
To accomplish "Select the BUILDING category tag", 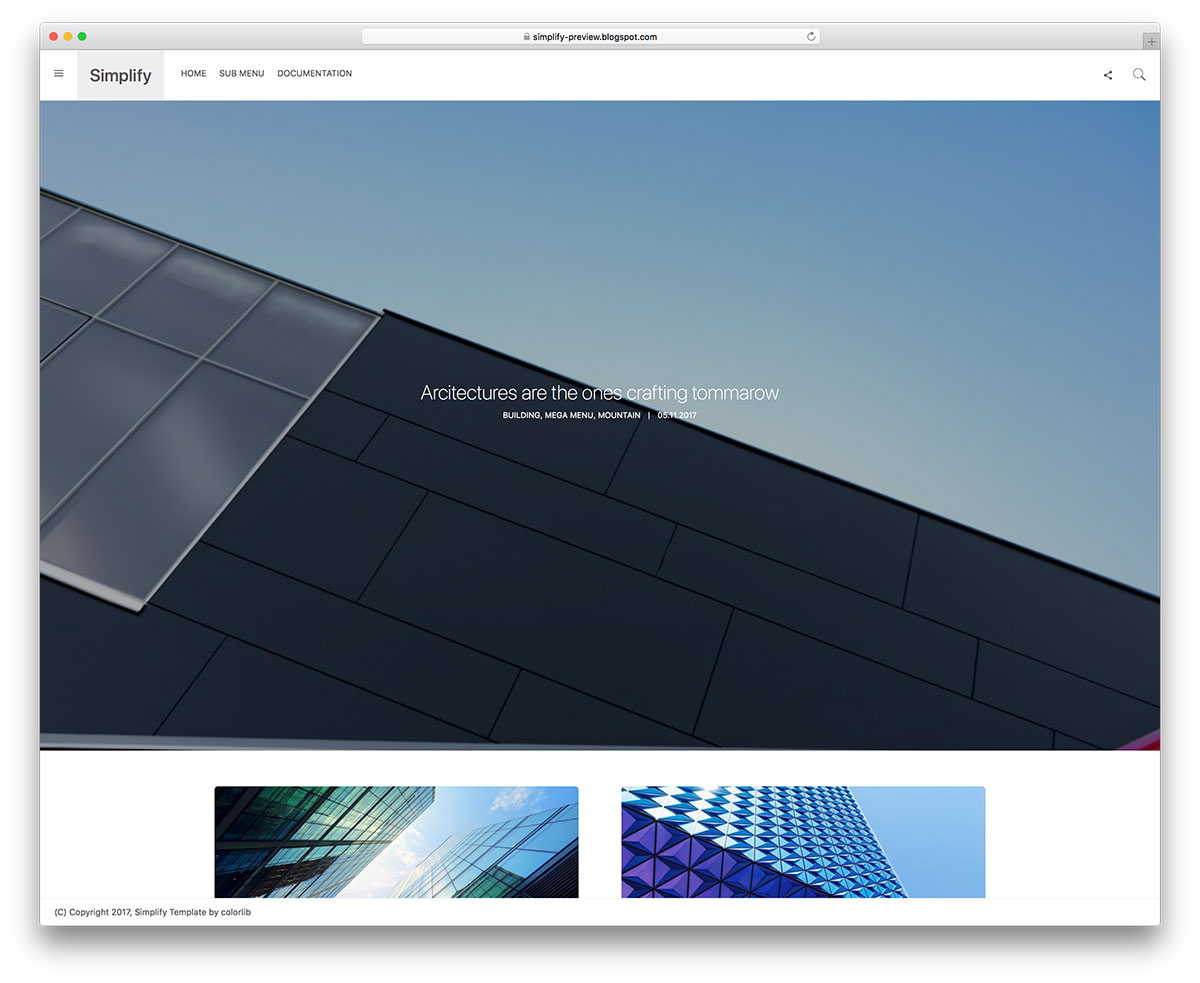I will (522, 415).
